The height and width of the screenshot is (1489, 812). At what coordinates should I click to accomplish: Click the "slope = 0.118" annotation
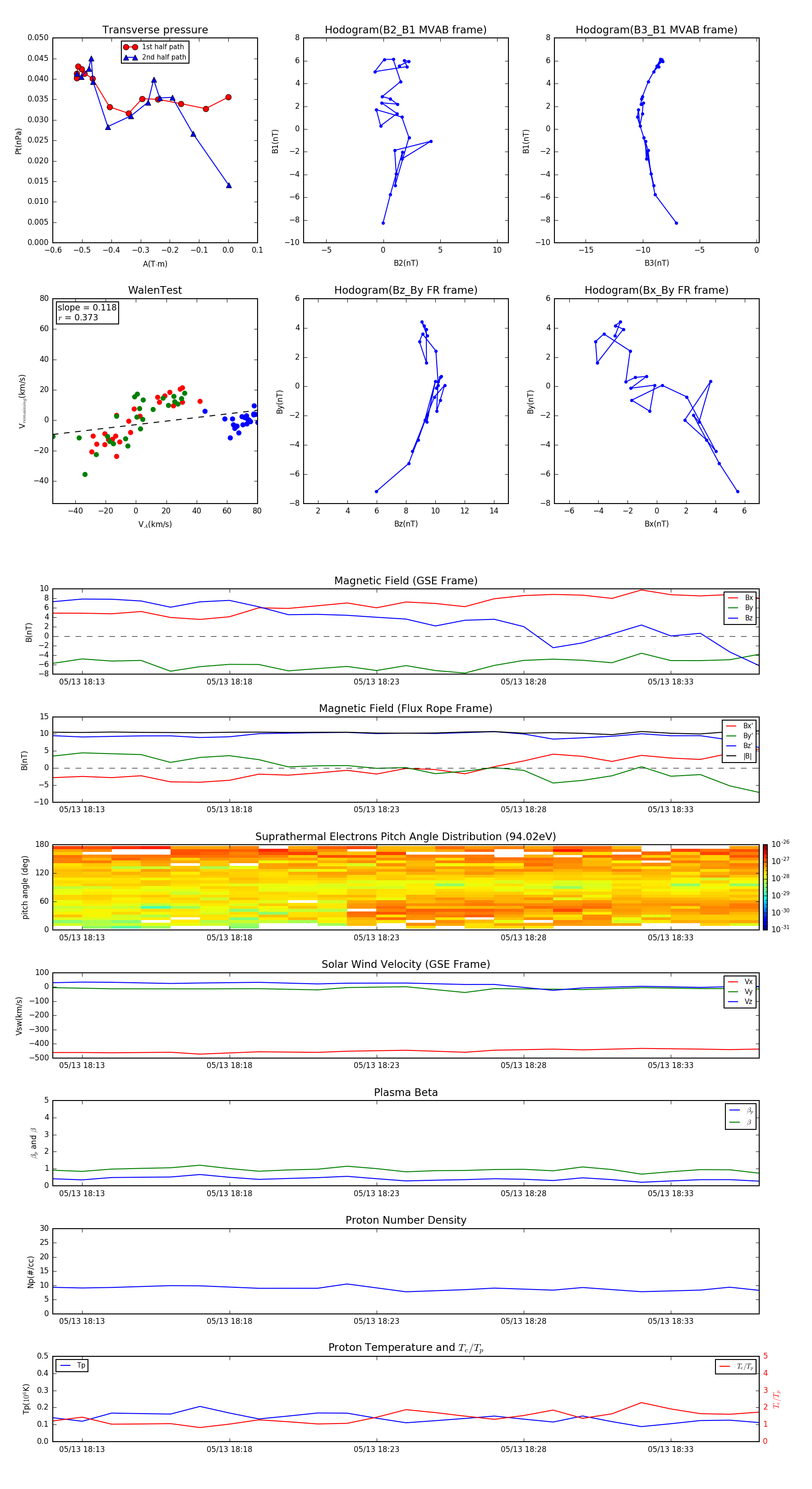coord(87,308)
